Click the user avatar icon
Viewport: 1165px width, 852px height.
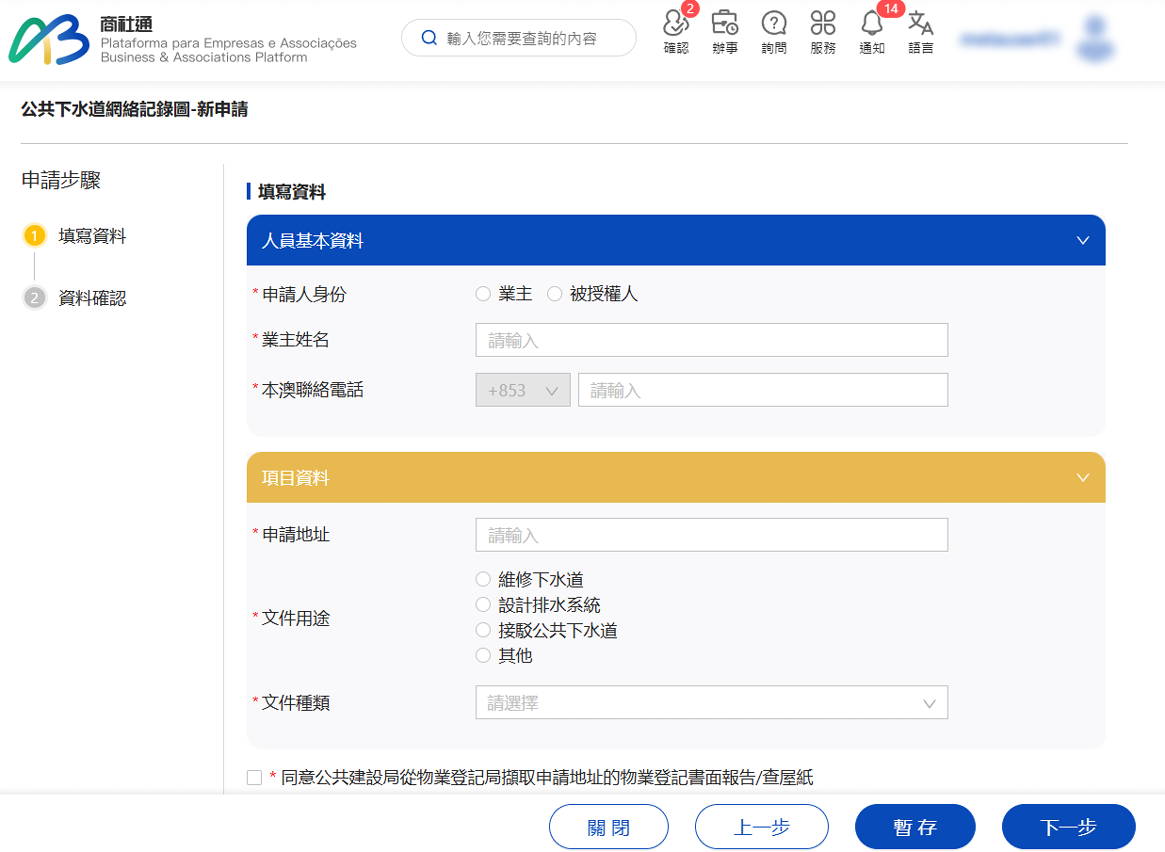[x=1097, y=40]
